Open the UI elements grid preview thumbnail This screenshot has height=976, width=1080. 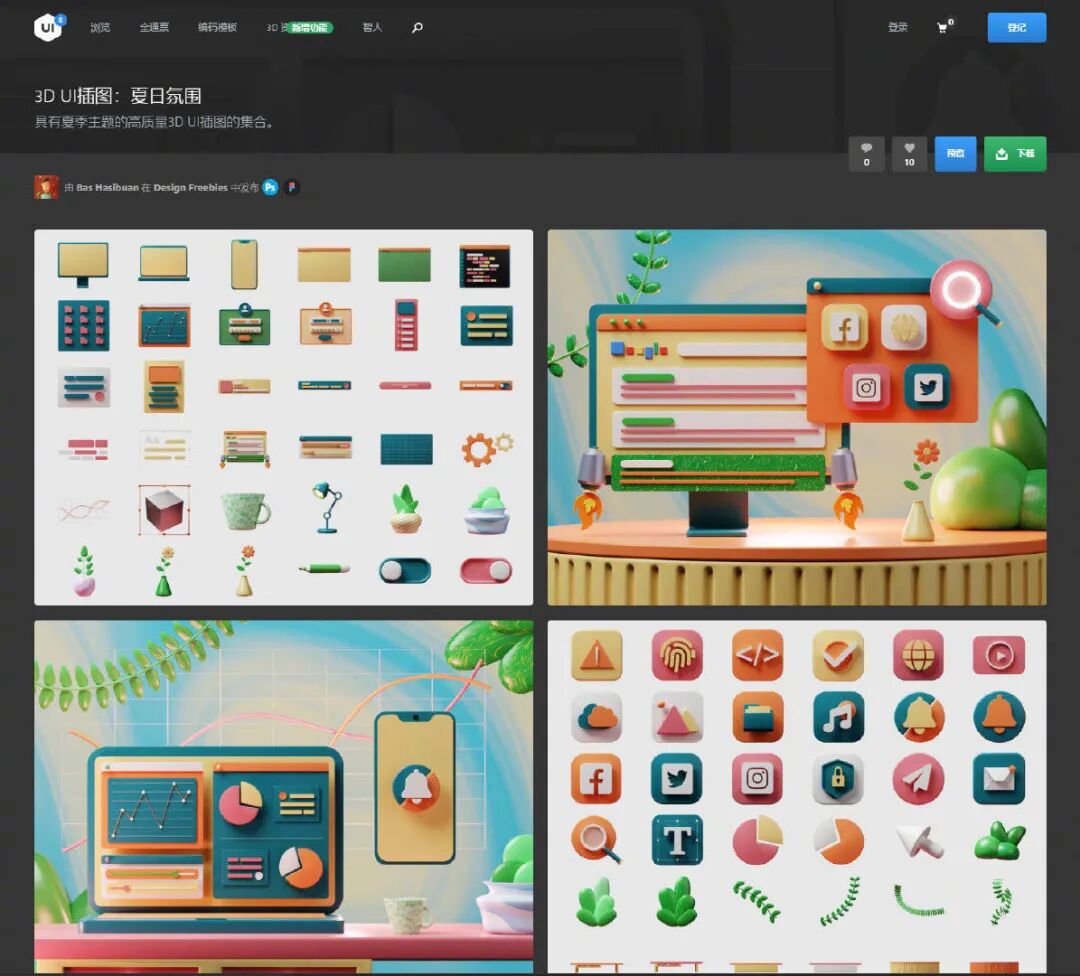click(284, 417)
